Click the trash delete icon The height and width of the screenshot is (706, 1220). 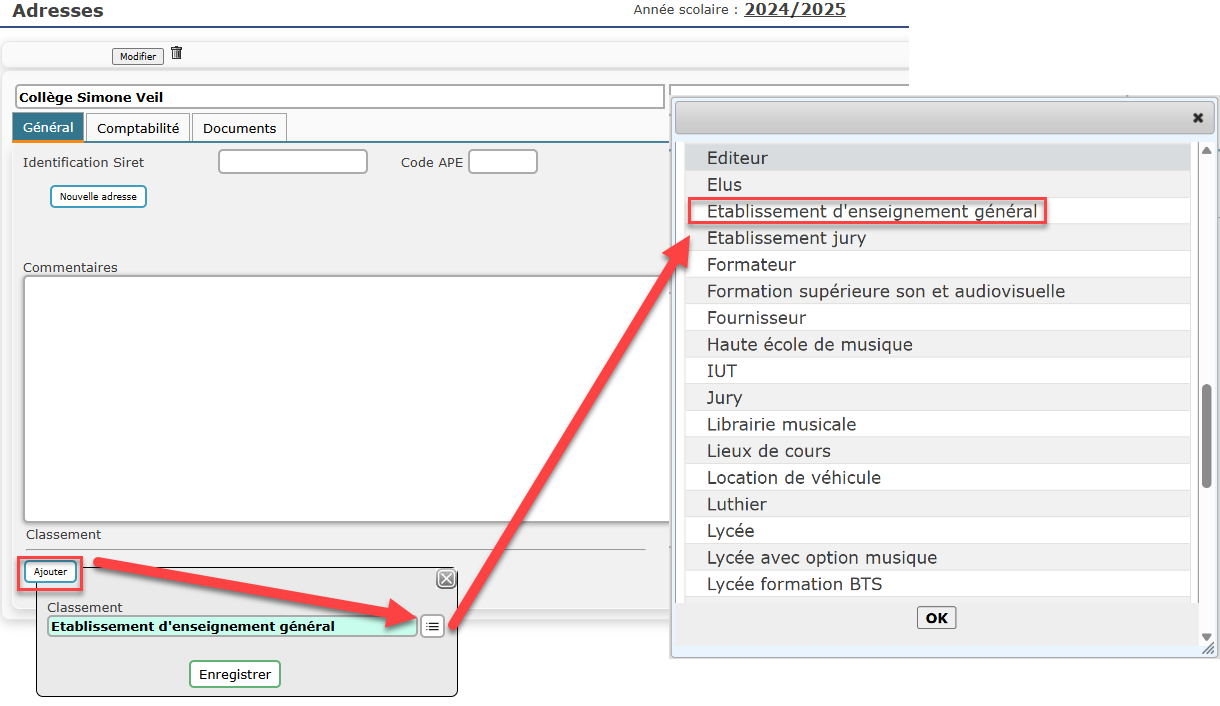click(x=177, y=54)
